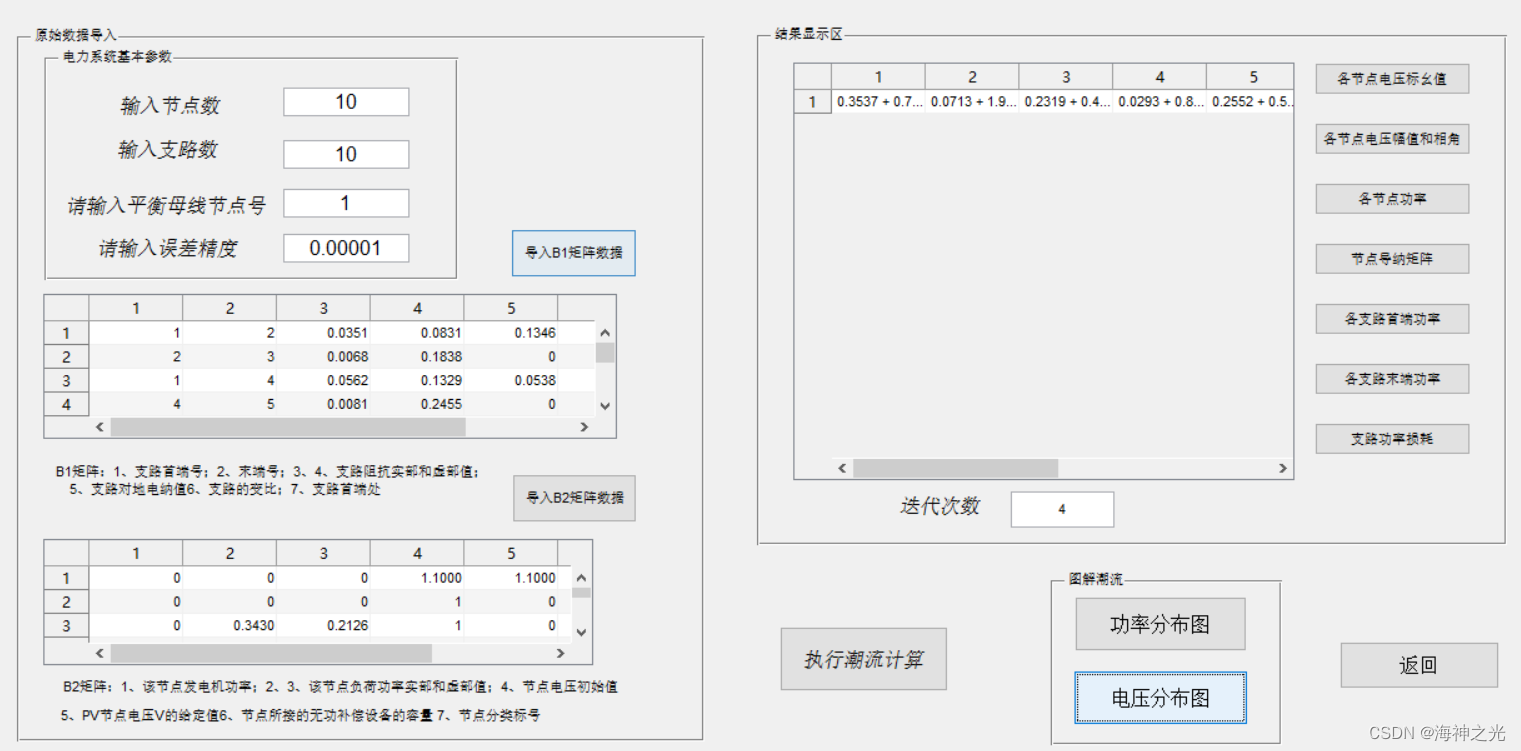This screenshot has height=751, width=1521.
Task: Show 各节点功率 results
Action: pos(1392,199)
